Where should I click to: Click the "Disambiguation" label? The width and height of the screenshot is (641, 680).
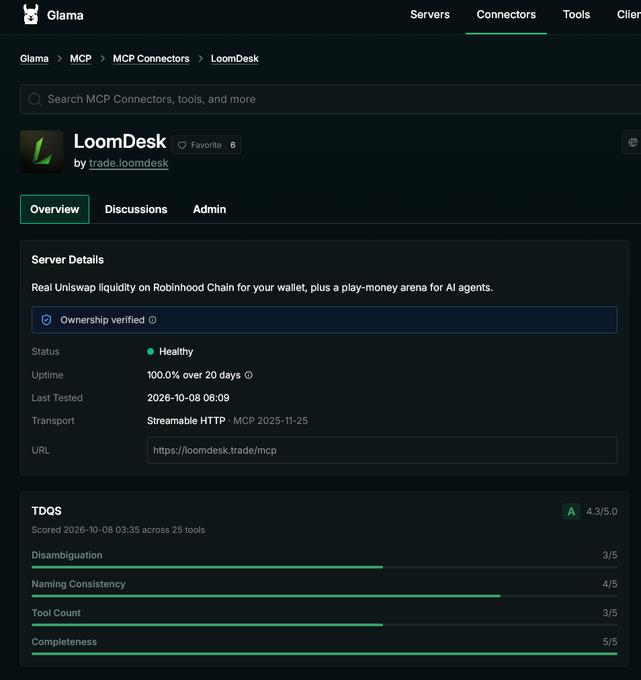pos(67,555)
